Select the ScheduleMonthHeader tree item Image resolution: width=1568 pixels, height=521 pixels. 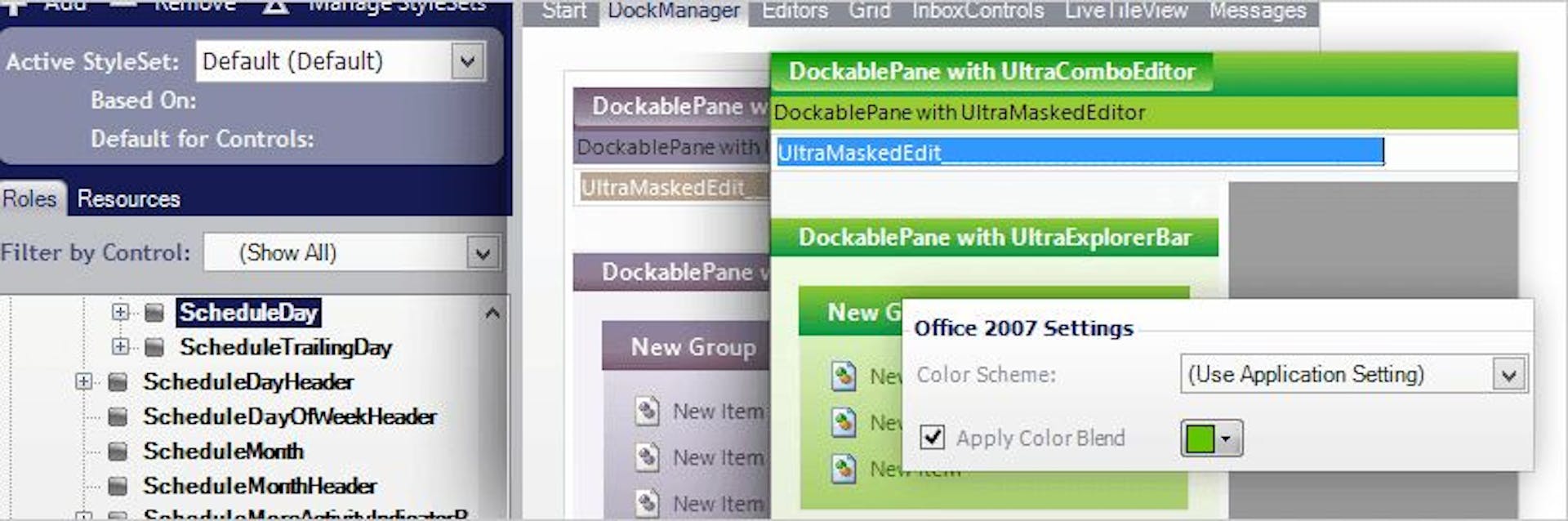click(260, 487)
